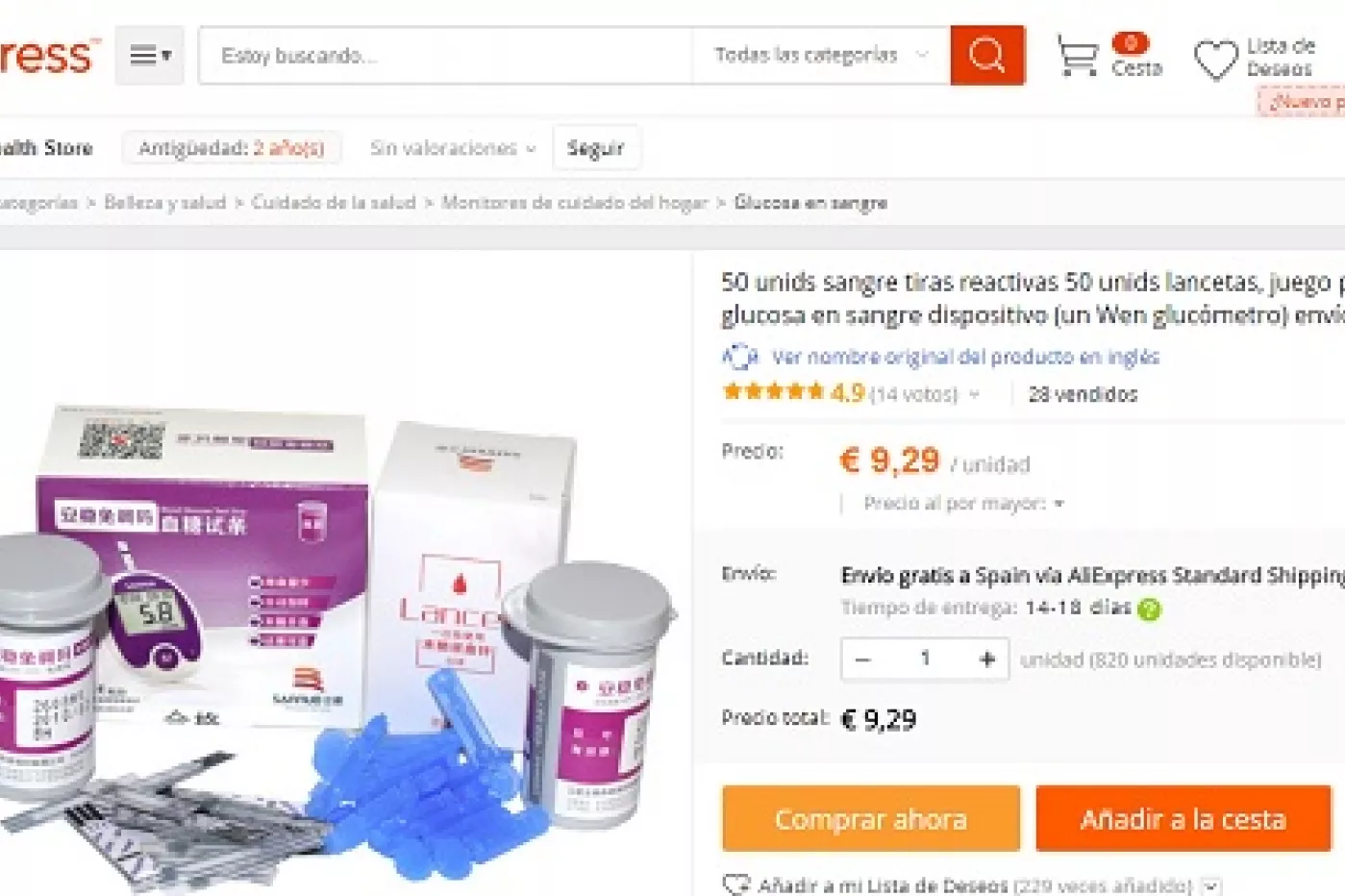1345x896 pixels.
Task: Click the orange search magnifier button
Action: pyautogui.click(x=986, y=56)
